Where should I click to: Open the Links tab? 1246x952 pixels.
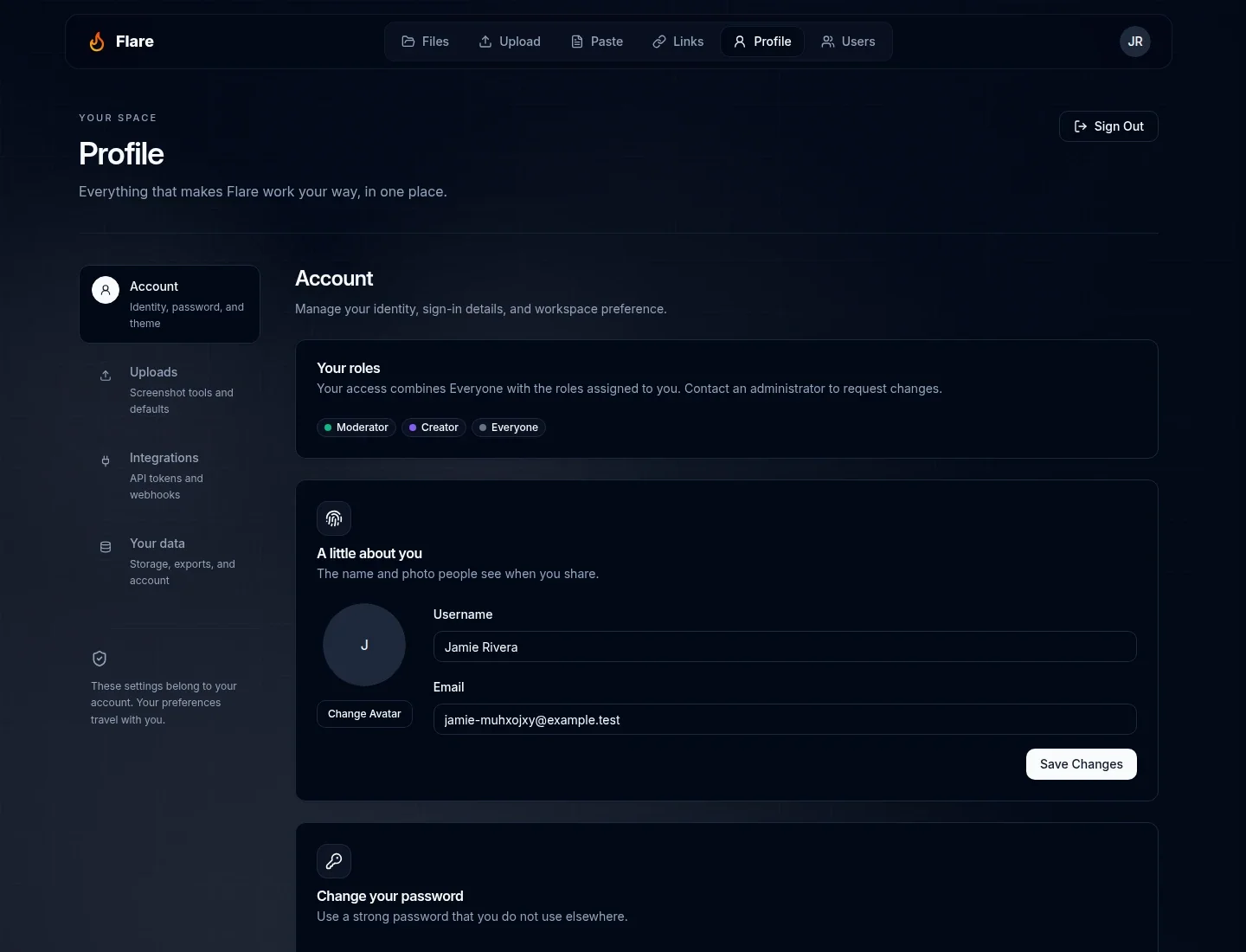coord(678,42)
